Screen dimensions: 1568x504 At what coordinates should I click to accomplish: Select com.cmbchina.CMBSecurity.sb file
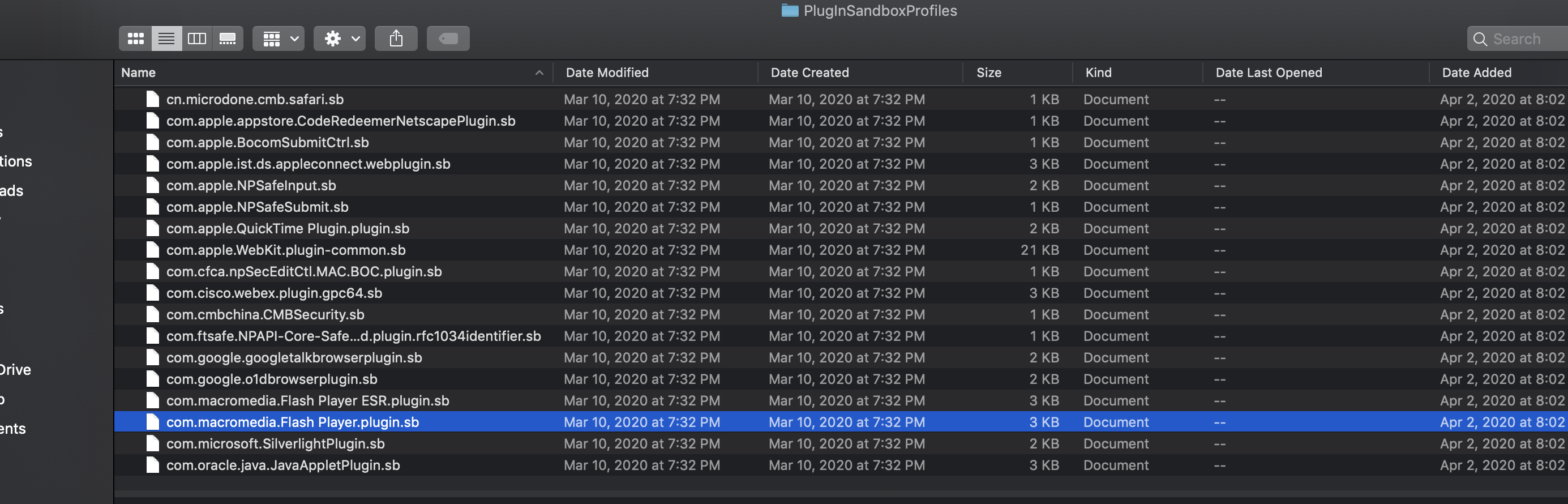tap(840, 314)
